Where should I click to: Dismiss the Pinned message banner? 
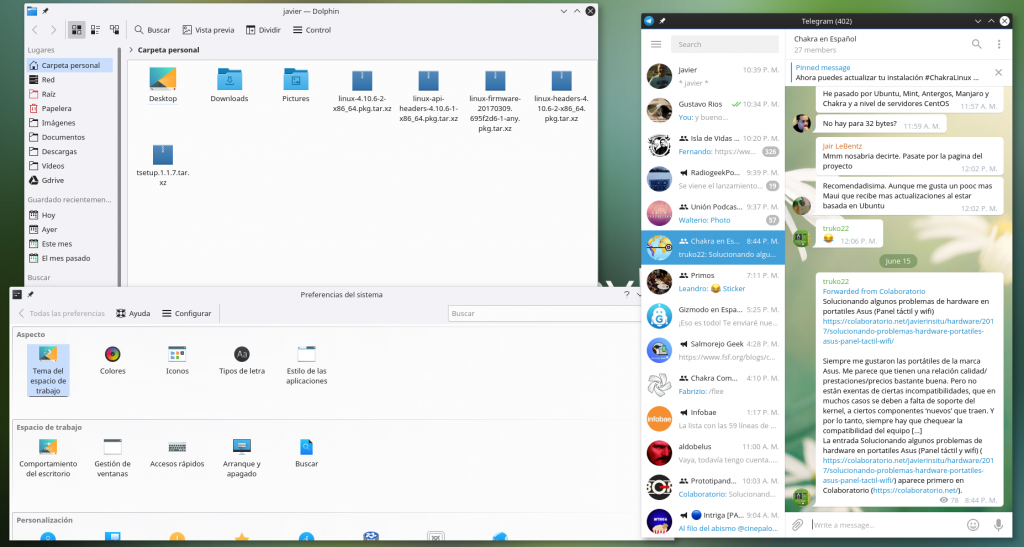point(999,72)
